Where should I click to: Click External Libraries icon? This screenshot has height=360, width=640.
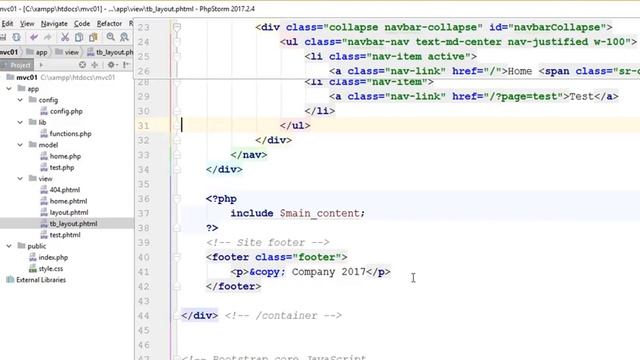(x=10, y=280)
